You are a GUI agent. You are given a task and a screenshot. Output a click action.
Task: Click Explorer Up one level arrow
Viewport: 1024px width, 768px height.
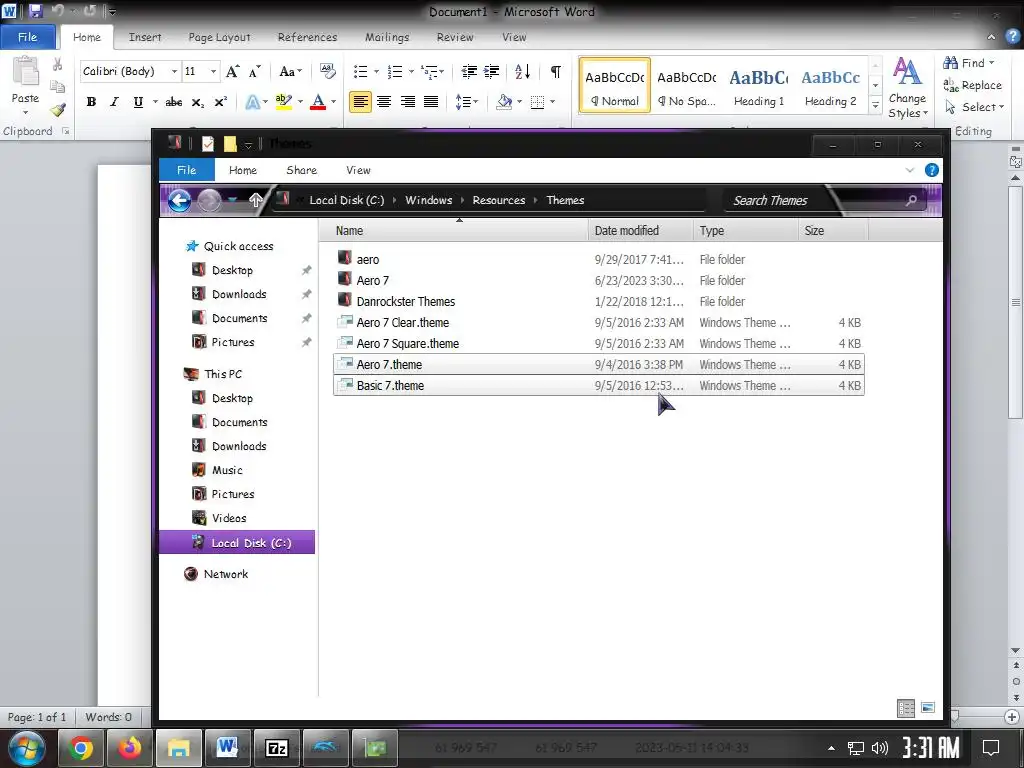point(255,200)
